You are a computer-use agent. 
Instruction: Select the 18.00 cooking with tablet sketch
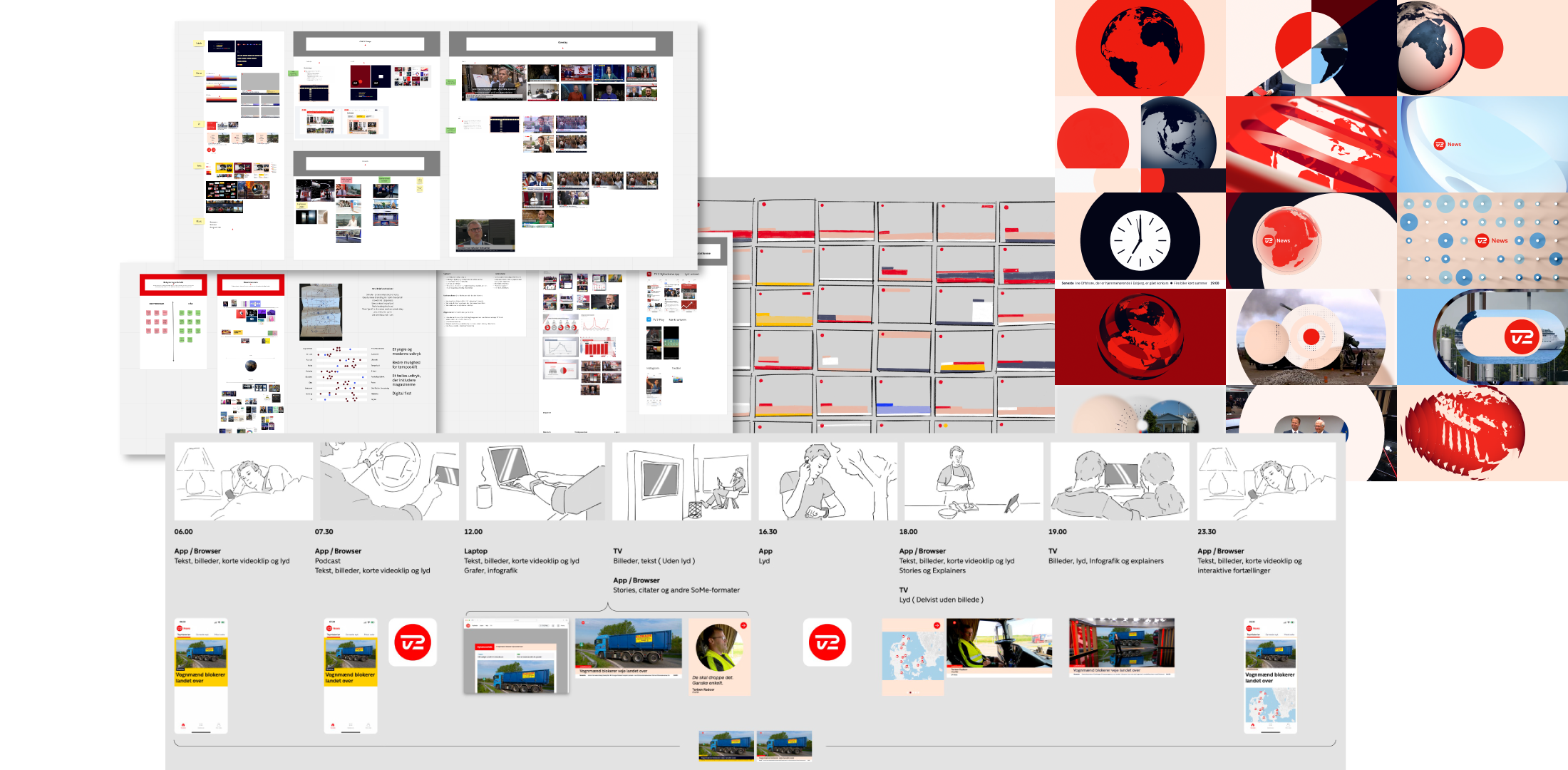pyautogui.click(x=974, y=481)
